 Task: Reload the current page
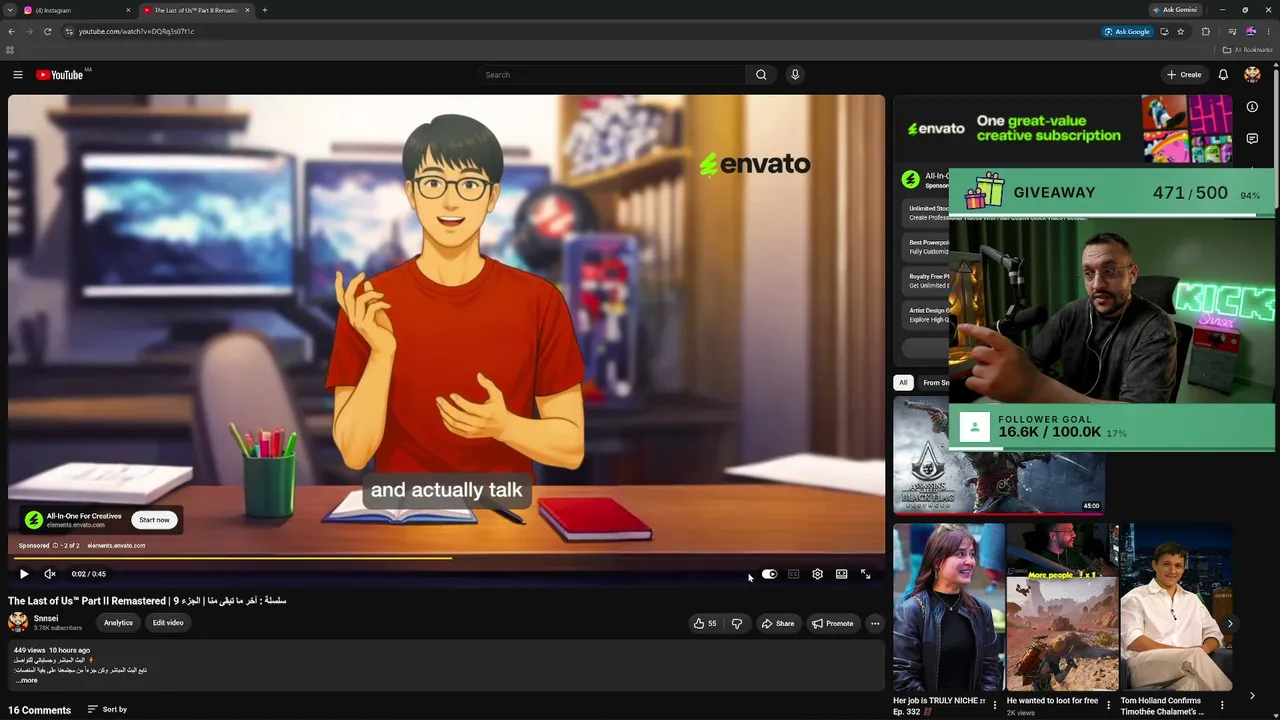click(47, 31)
